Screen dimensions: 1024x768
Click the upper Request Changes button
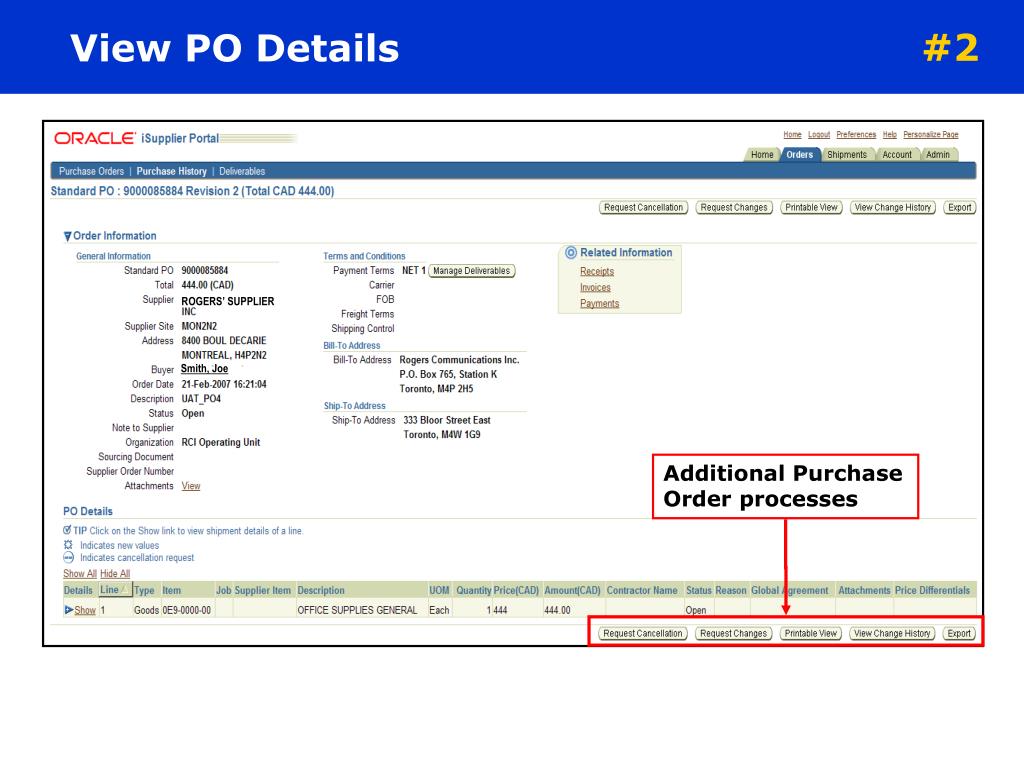click(x=734, y=208)
